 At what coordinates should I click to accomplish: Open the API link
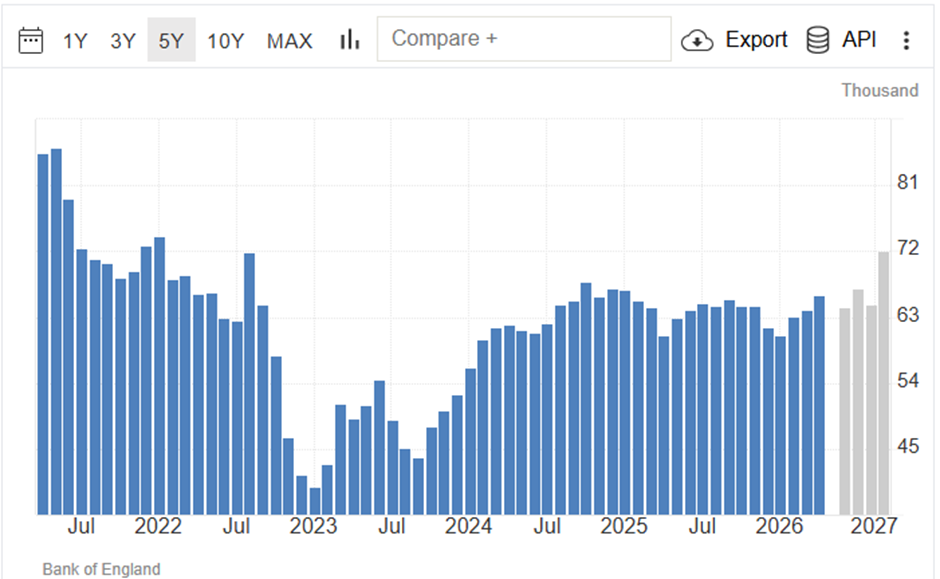859,40
